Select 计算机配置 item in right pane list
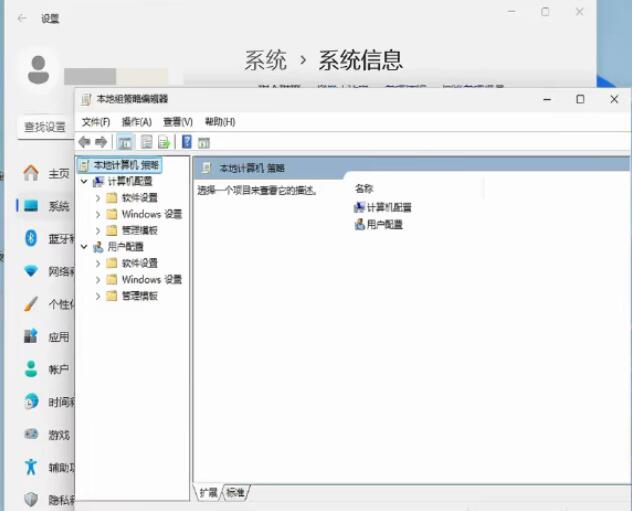Image resolution: width=632 pixels, height=511 pixels. pos(383,207)
